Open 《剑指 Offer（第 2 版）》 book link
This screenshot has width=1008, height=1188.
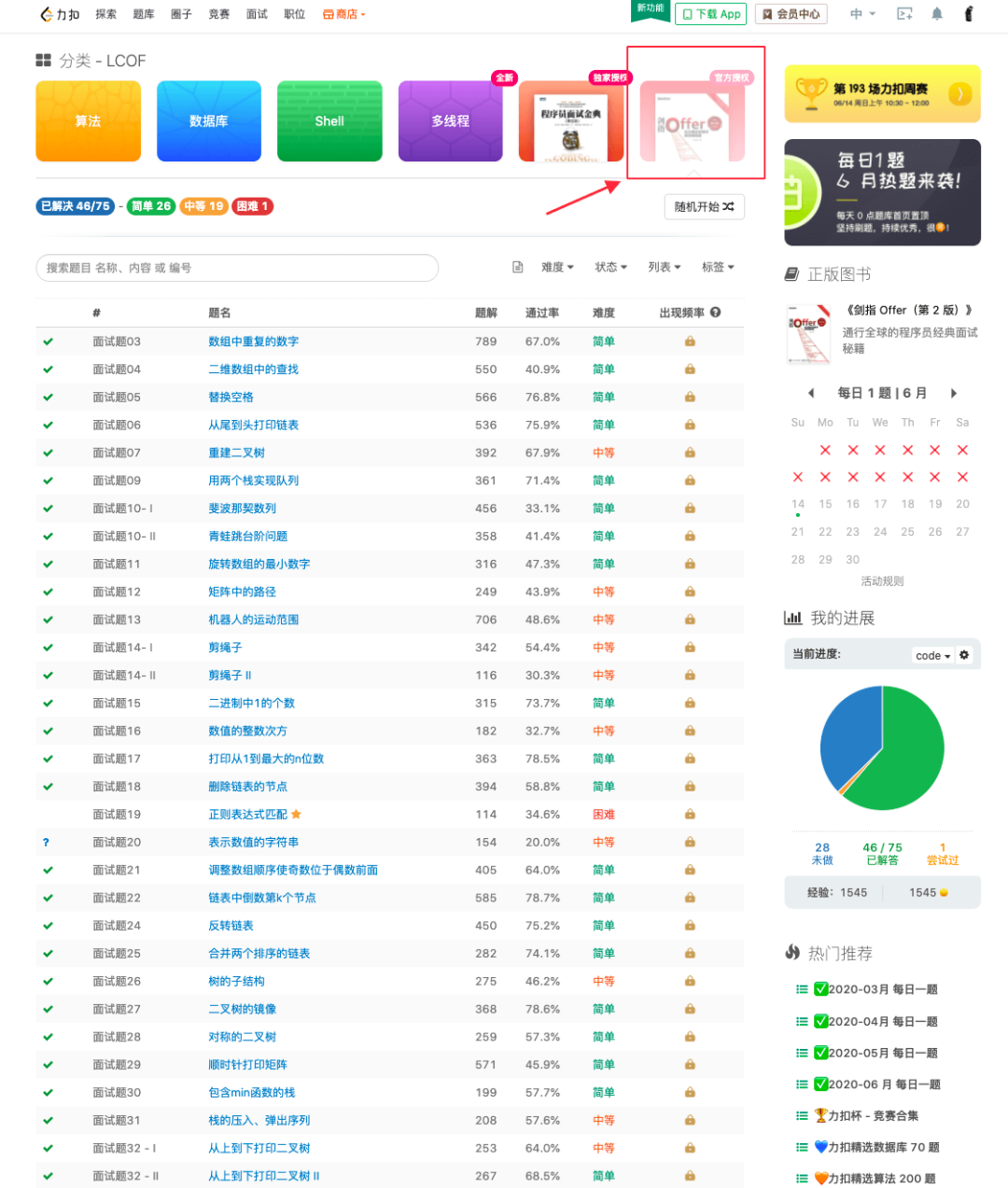910,310
